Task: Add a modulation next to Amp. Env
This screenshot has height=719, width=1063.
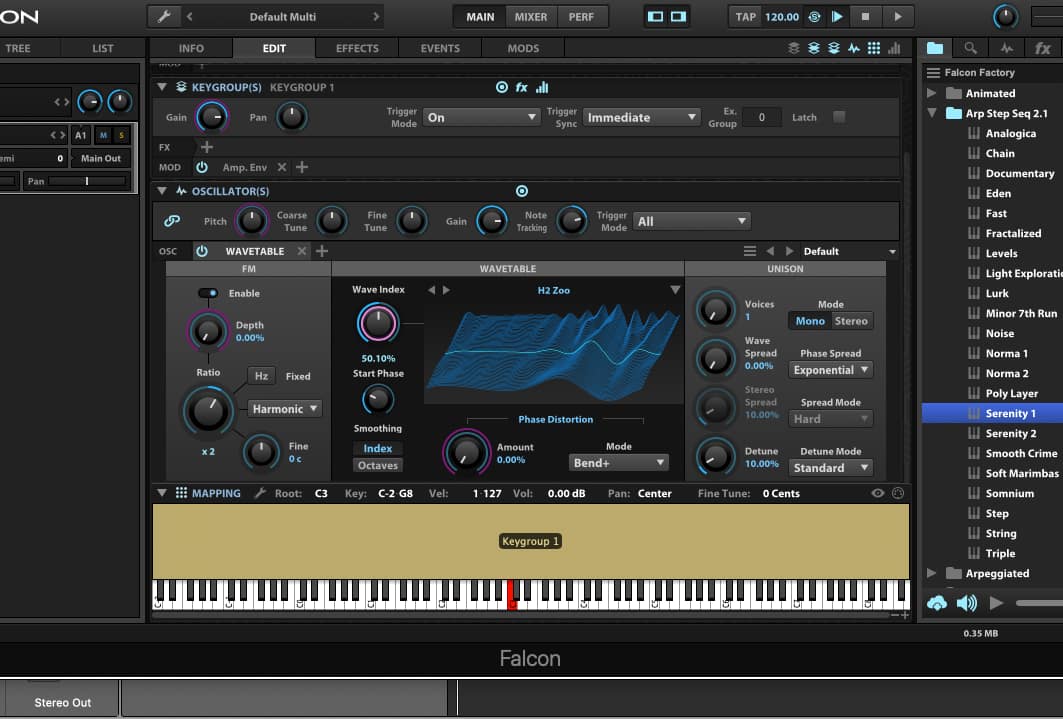Action: pos(302,167)
